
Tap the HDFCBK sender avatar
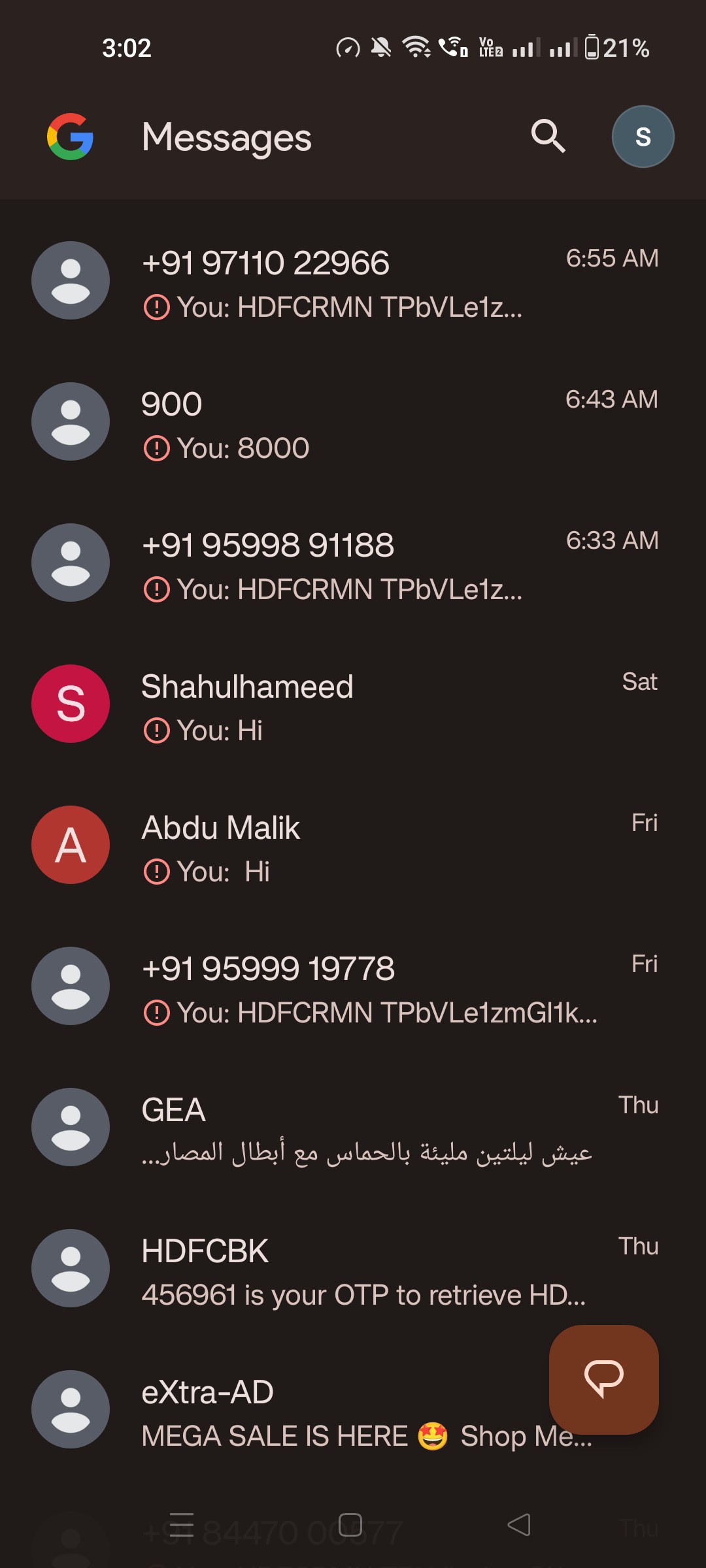71,1268
